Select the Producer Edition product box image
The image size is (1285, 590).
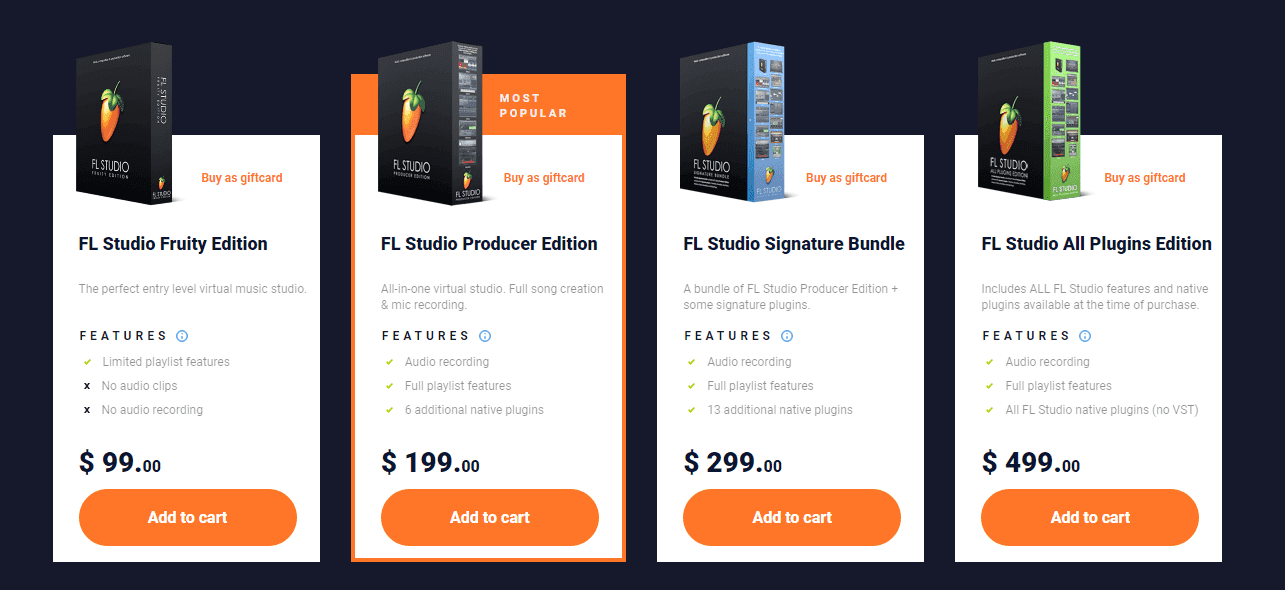(x=432, y=123)
